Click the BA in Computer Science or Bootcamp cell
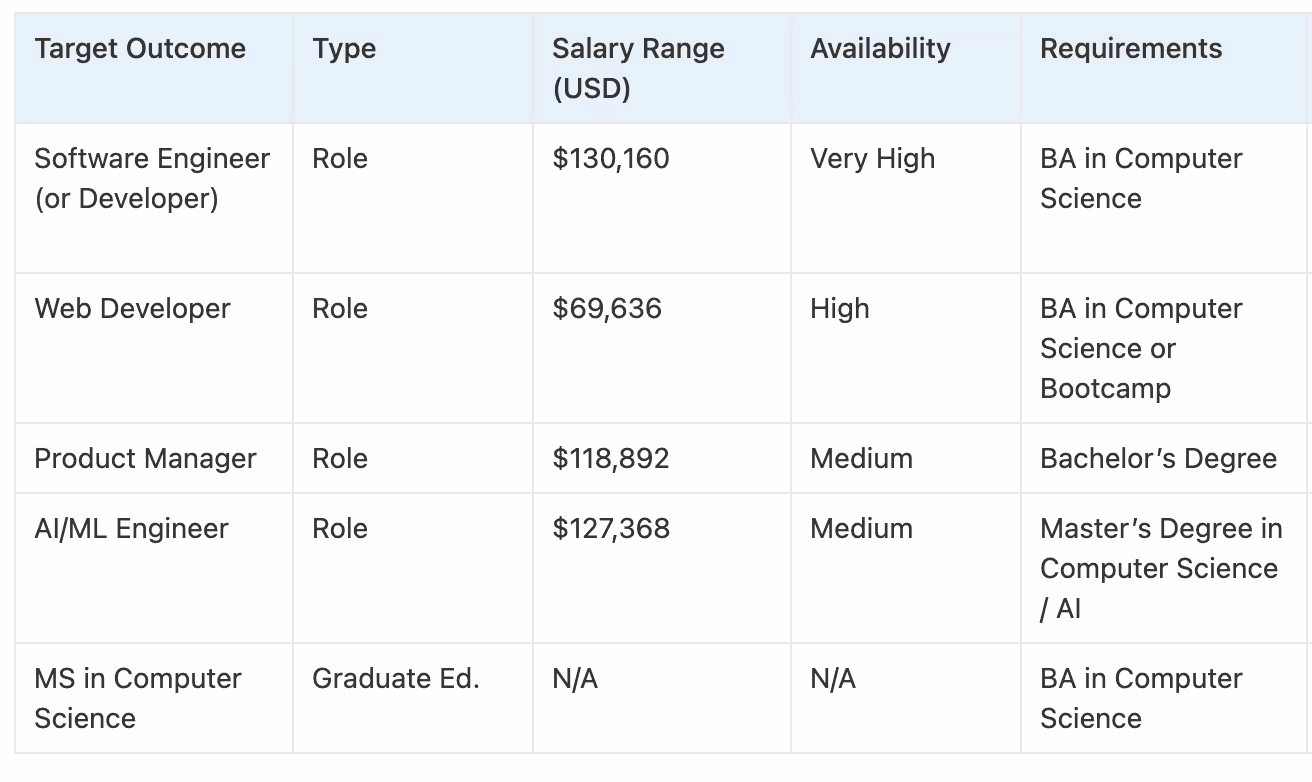 tap(1166, 348)
